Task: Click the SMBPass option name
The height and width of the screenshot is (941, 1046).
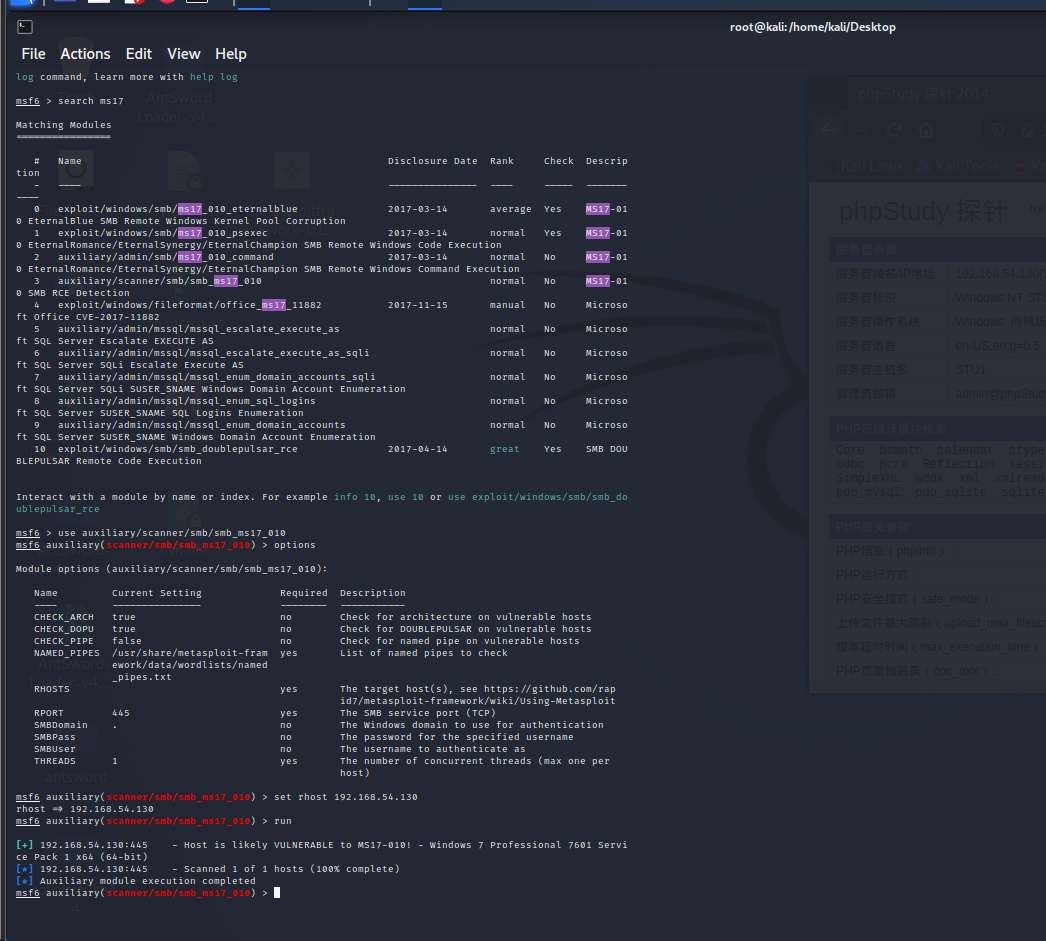Action: [x=55, y=737]
